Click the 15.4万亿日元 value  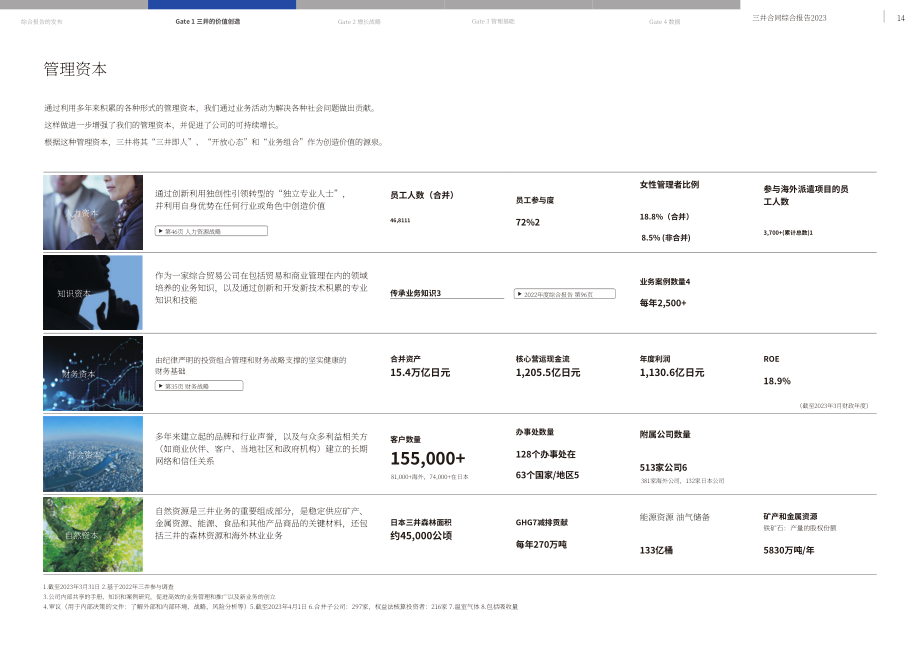[420, 372]
